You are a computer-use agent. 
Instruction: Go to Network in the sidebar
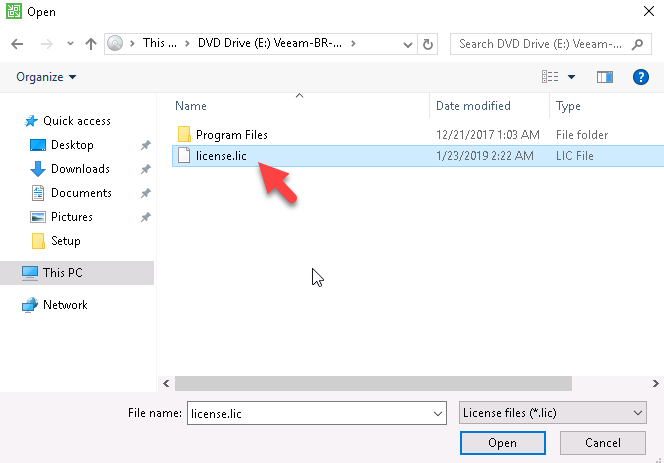coord(65,305)
